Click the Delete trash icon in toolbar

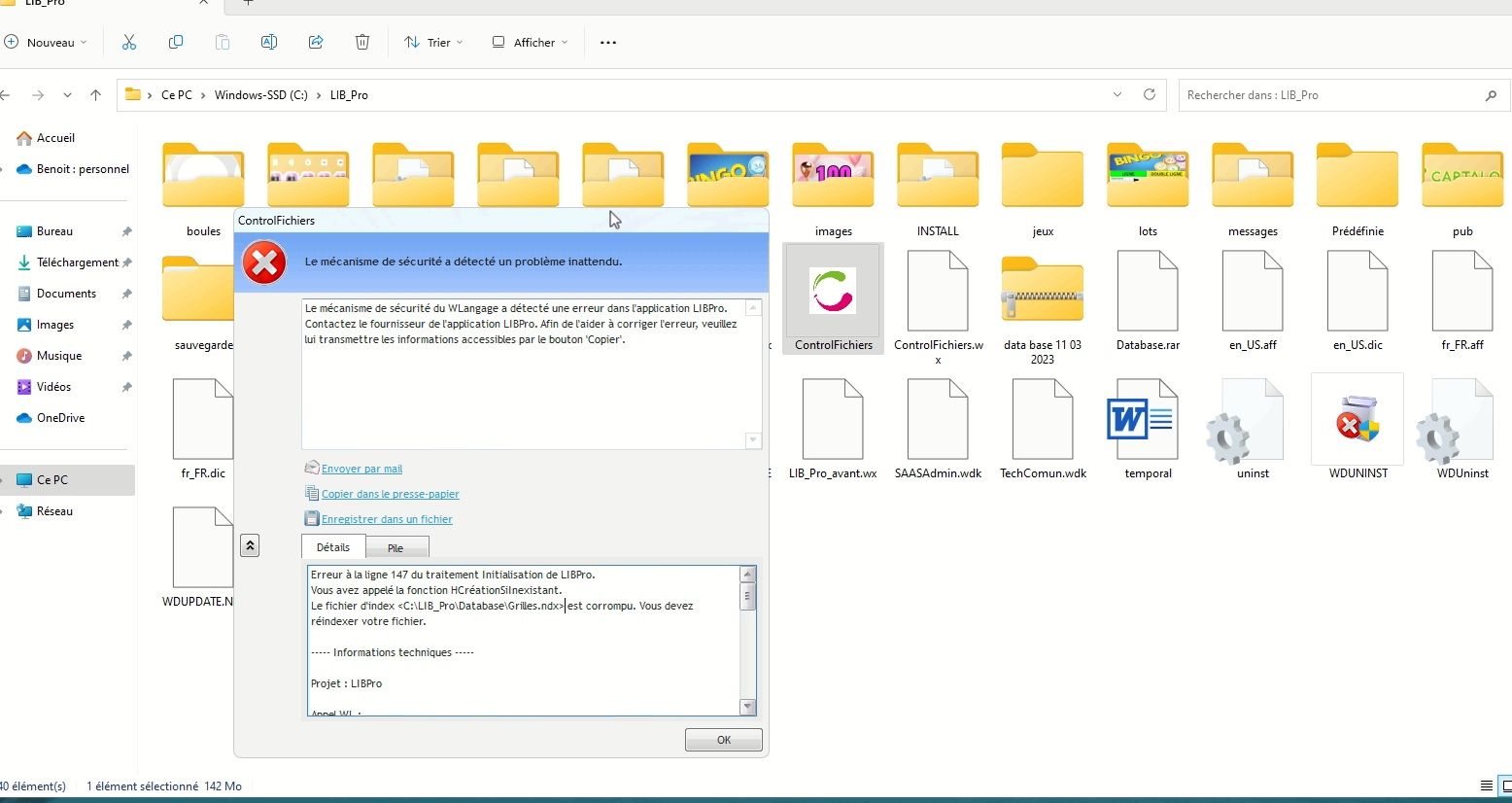tap(362, 42)
